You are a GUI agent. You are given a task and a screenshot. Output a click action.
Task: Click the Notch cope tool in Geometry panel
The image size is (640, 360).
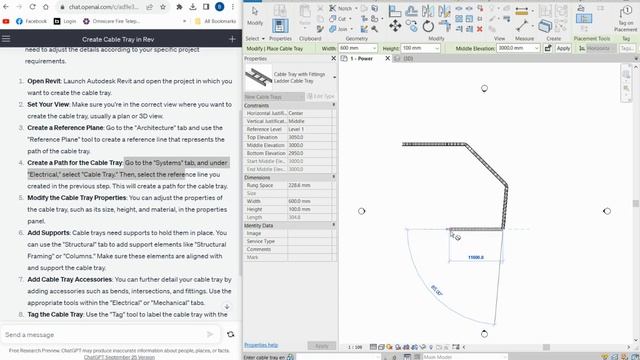pos(341,8)
